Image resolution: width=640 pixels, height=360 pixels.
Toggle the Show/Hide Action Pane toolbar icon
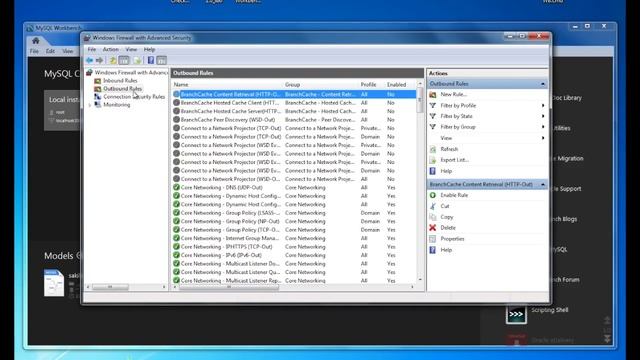[162, 60]
